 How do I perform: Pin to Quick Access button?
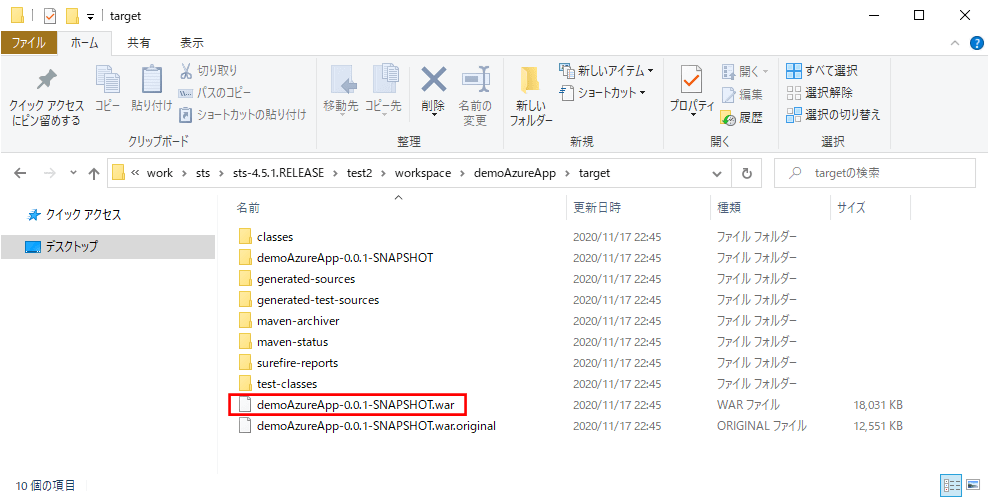click(45, 96)
